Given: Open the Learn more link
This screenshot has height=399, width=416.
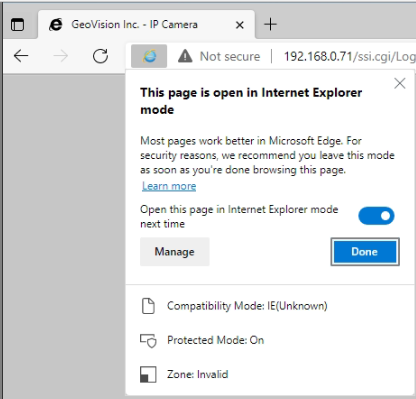Looking at the screenshot, I should click(x=169, y=186).
